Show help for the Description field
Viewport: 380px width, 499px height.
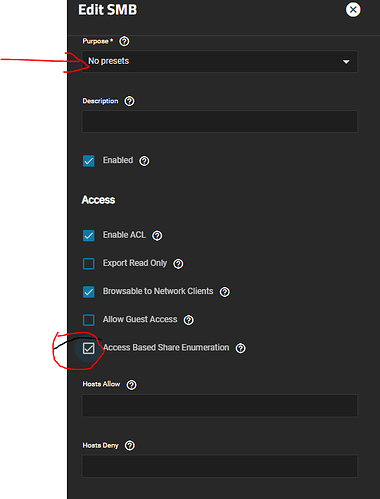coord(129,101)
